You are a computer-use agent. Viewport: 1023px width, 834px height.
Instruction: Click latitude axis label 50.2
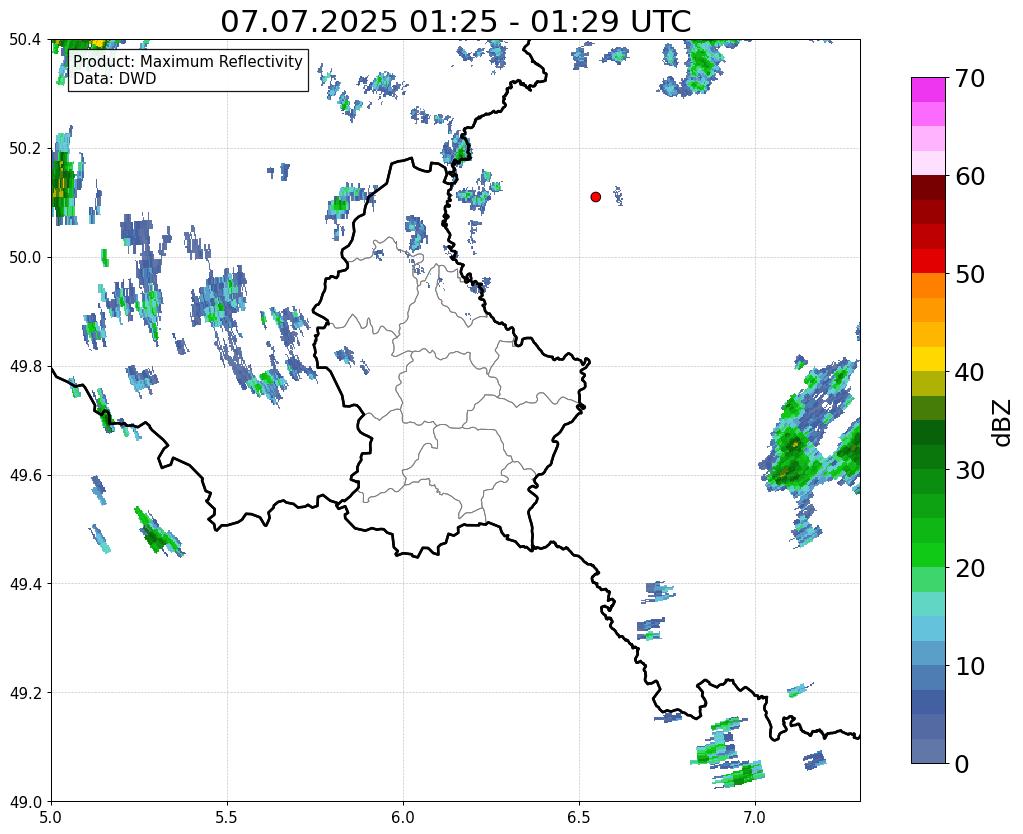[25, 149]
